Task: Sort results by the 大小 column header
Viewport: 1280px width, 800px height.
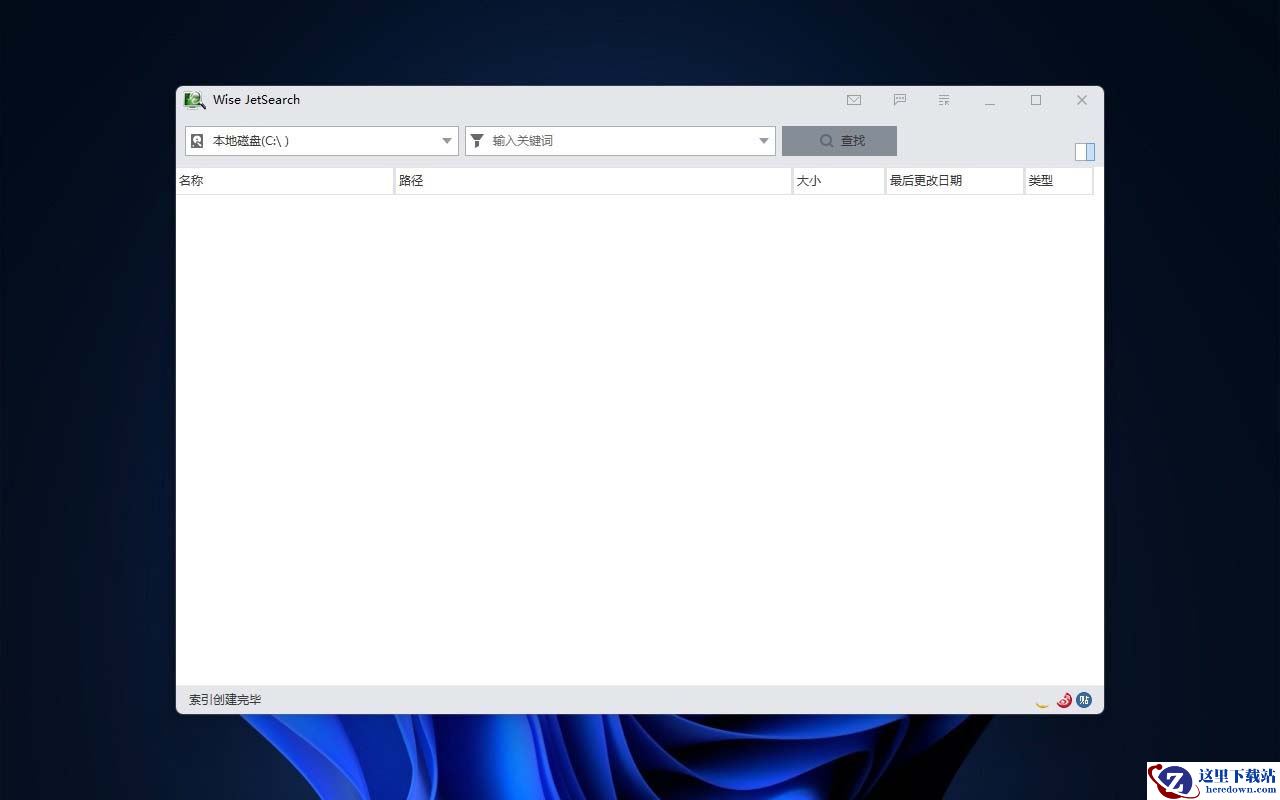Action: (839, 181)
